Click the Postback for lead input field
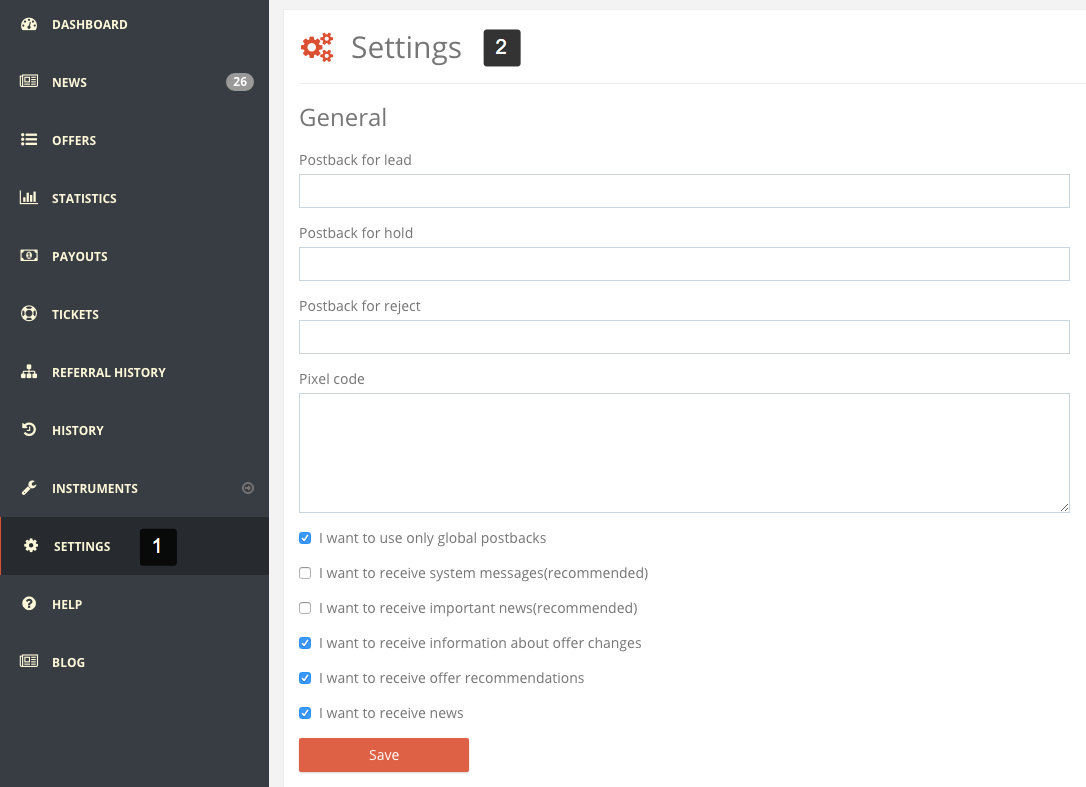The height and width of the screenshot is (787, 1086). point(684,191)
